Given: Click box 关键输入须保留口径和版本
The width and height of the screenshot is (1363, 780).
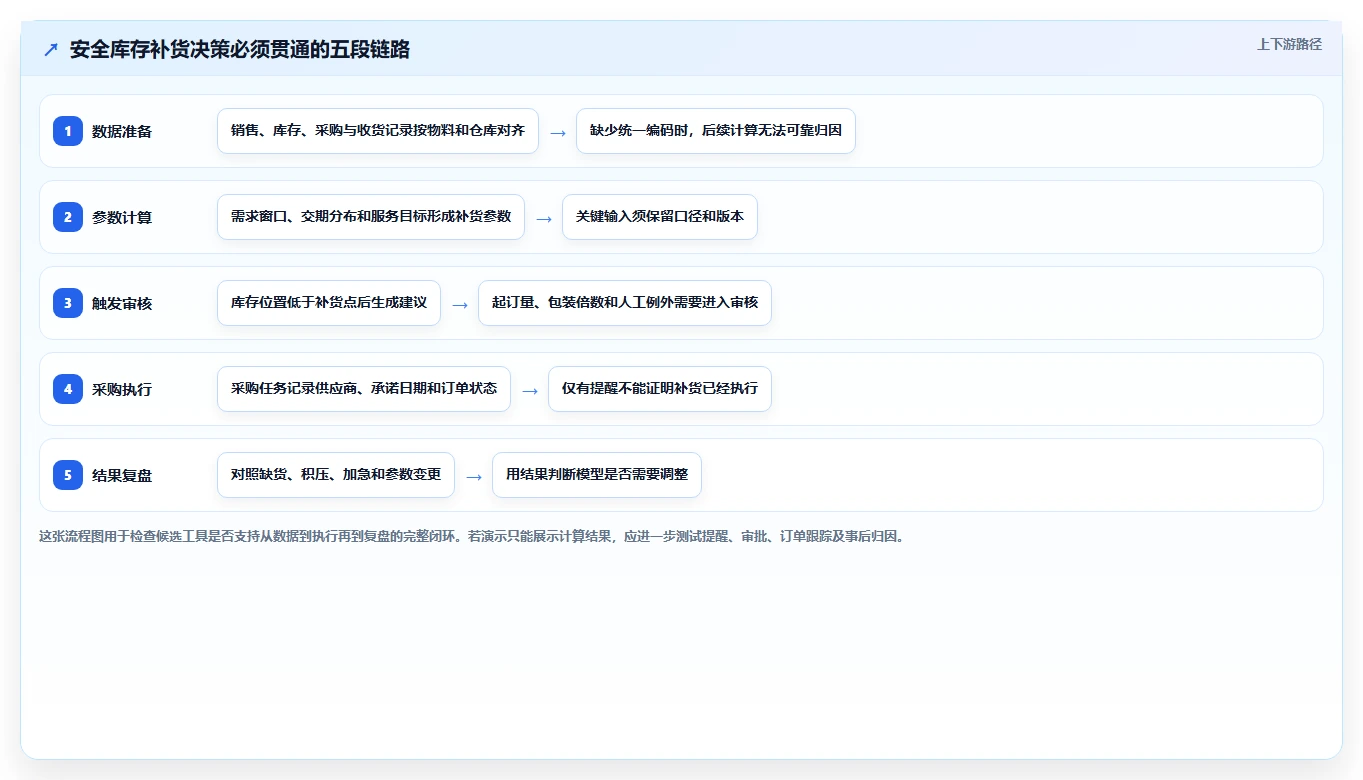Looking at the screenshot, I should coord(660,217).
